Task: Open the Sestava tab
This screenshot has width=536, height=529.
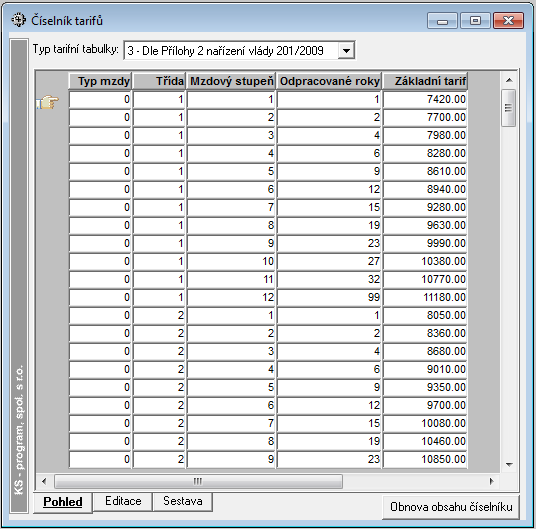Action: point(183,501)
